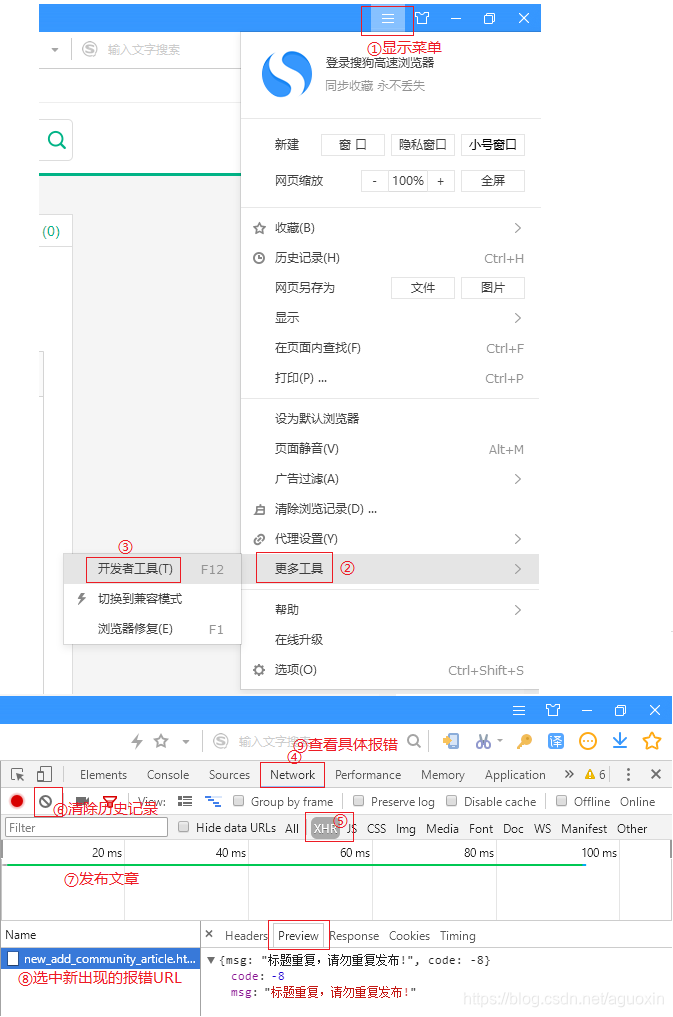Click the blue translate (译) icon
This screenshot has width=673, height=1017.
pyautogui.click(x=556, y=741)
